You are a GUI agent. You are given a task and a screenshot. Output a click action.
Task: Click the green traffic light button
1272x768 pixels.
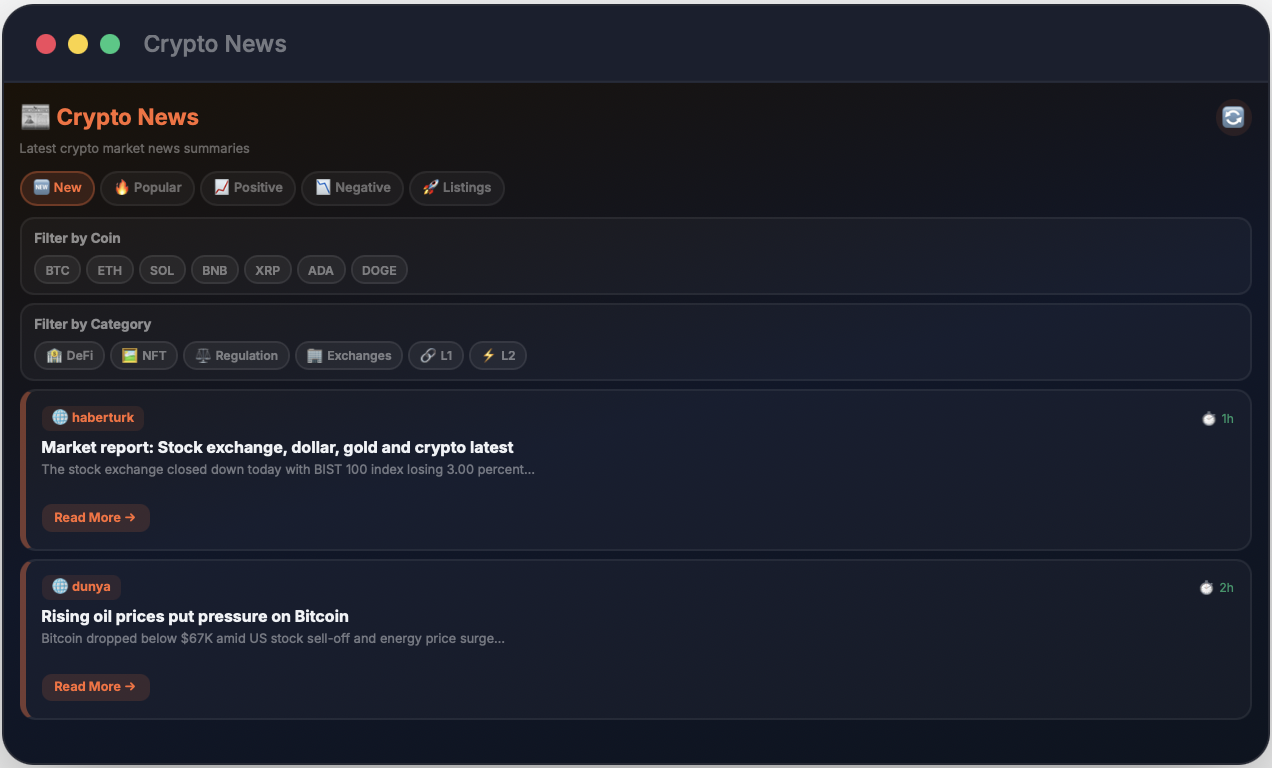[110, 44]
